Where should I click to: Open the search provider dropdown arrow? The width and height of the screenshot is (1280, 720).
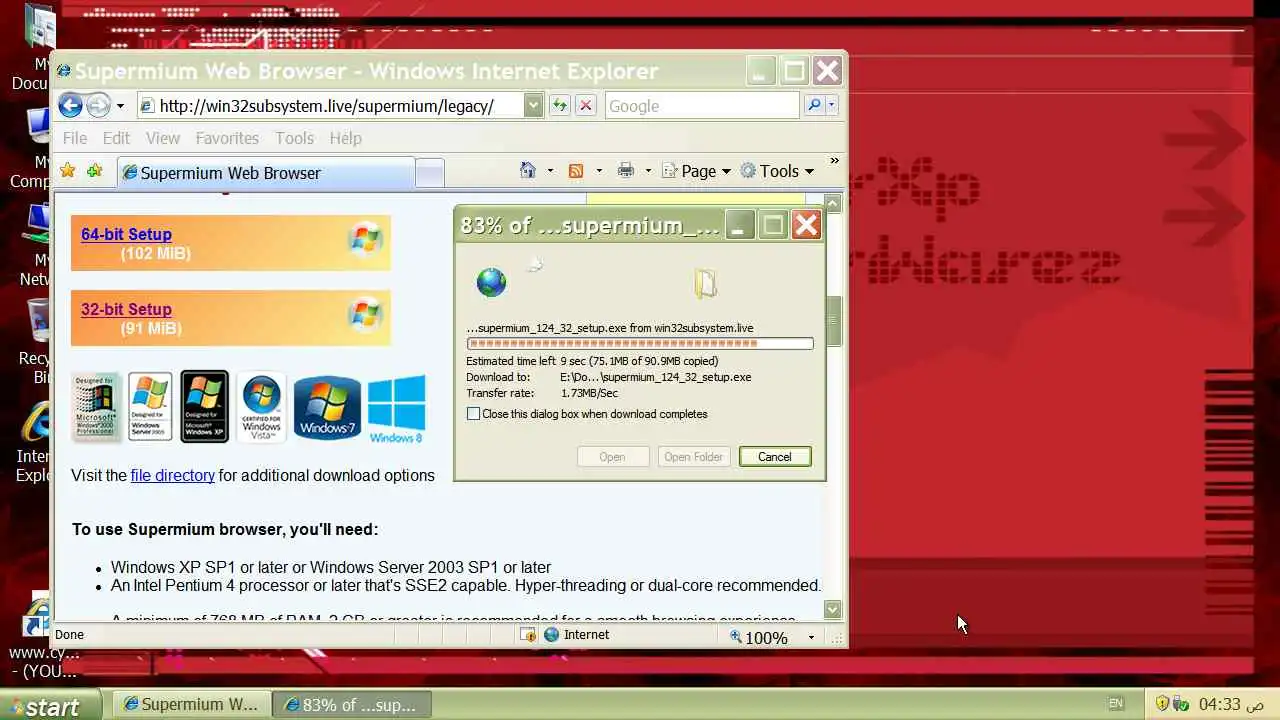(831, 105)
